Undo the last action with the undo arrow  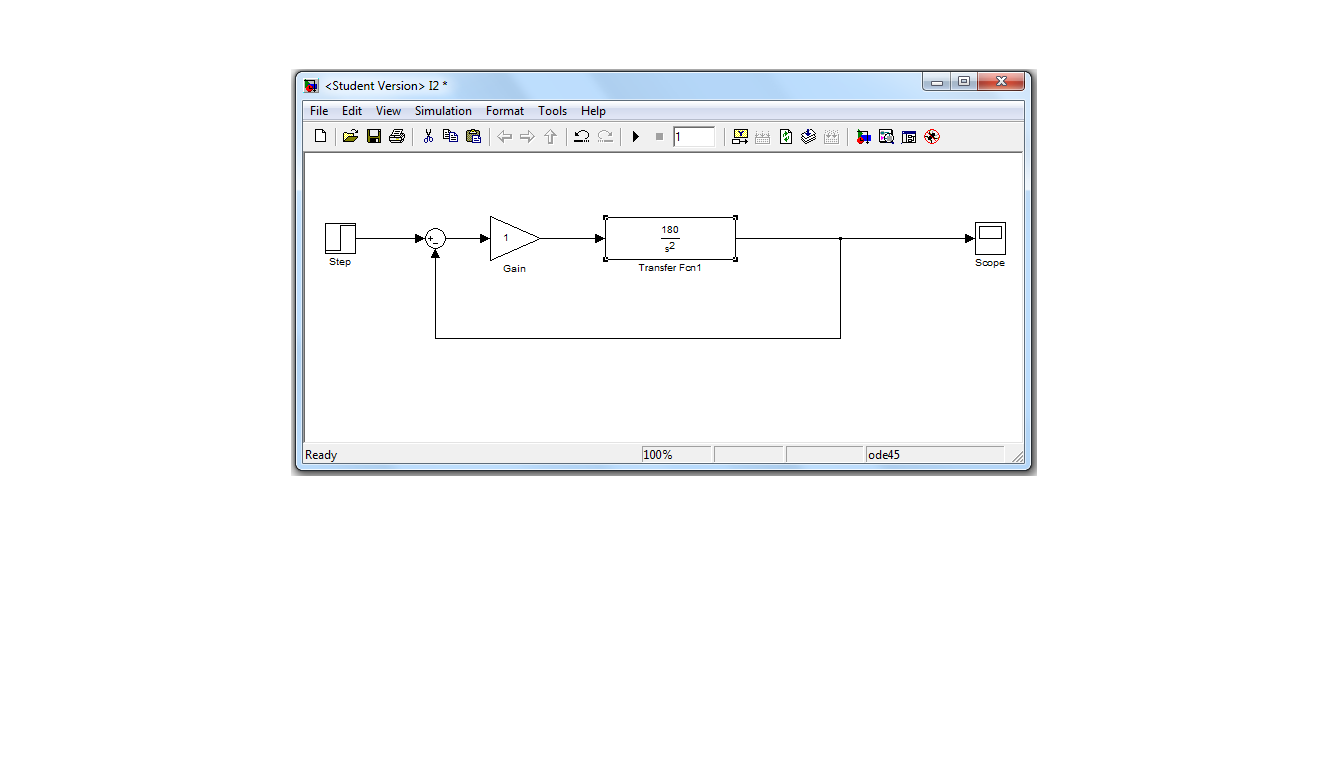coord(581,136)
